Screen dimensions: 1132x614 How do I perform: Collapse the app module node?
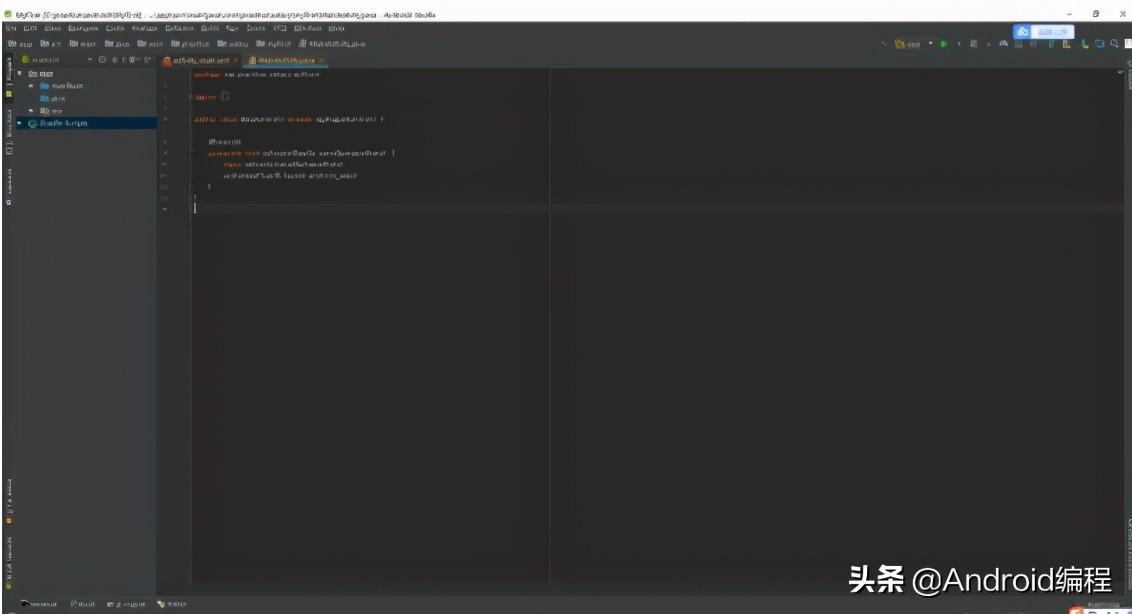tap(19, 74)
